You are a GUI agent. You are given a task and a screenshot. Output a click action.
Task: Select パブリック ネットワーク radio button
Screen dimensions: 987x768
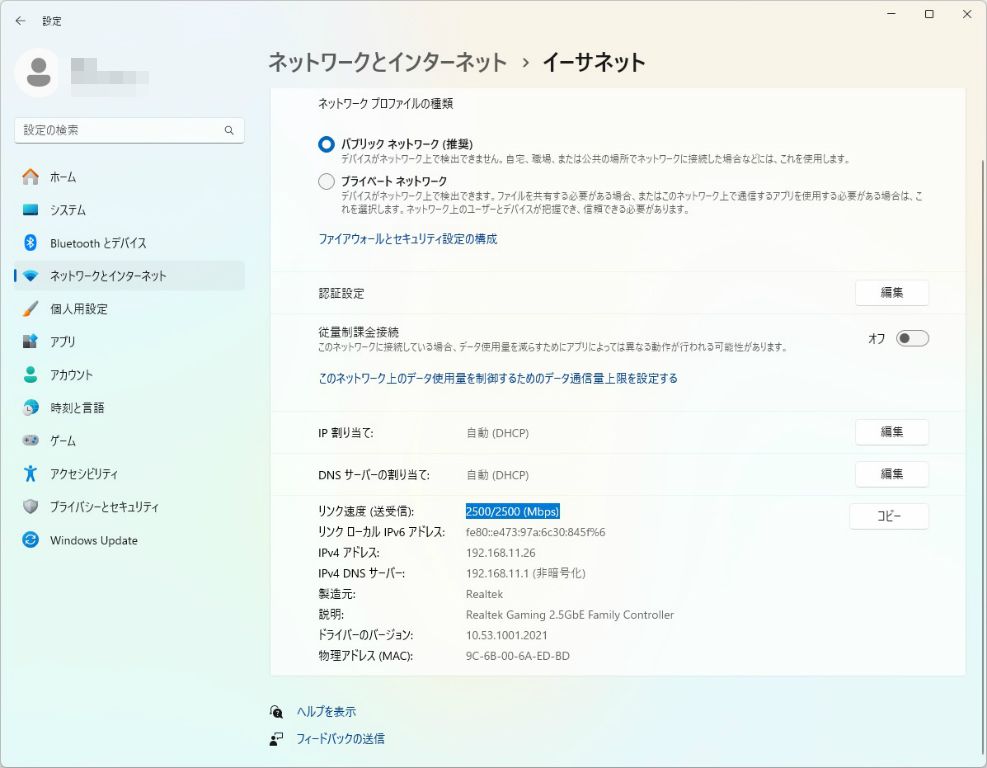tap(326, 144)
